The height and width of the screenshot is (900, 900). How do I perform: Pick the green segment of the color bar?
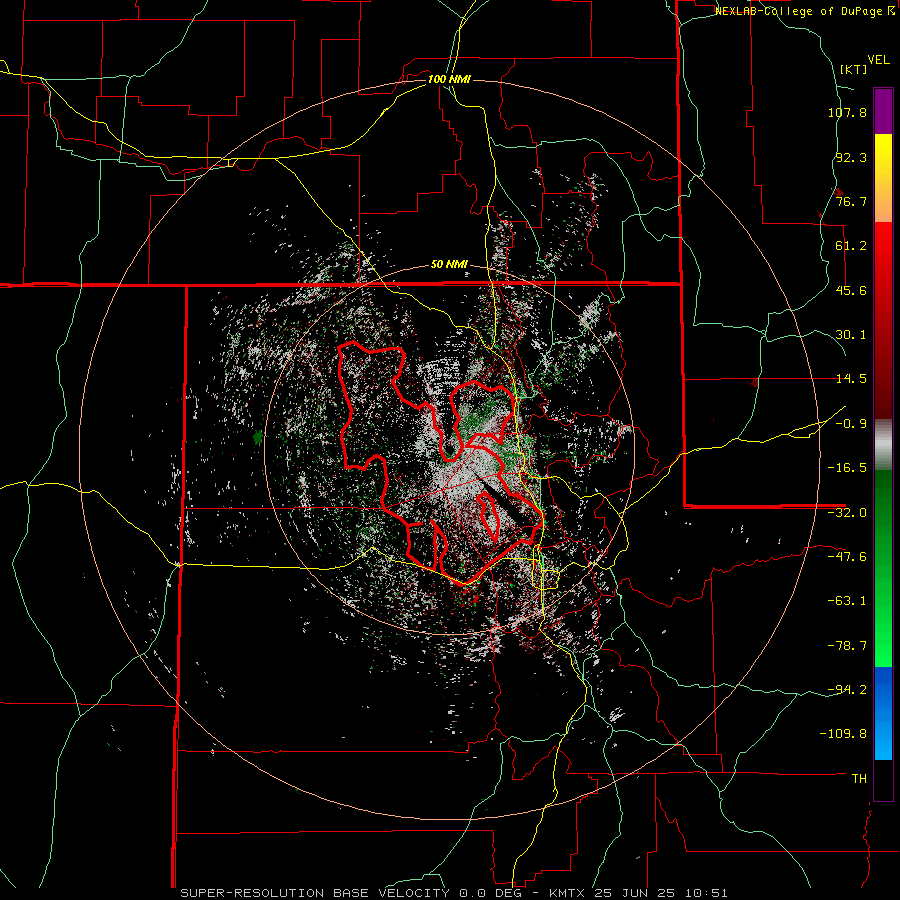tap(883, 568)
